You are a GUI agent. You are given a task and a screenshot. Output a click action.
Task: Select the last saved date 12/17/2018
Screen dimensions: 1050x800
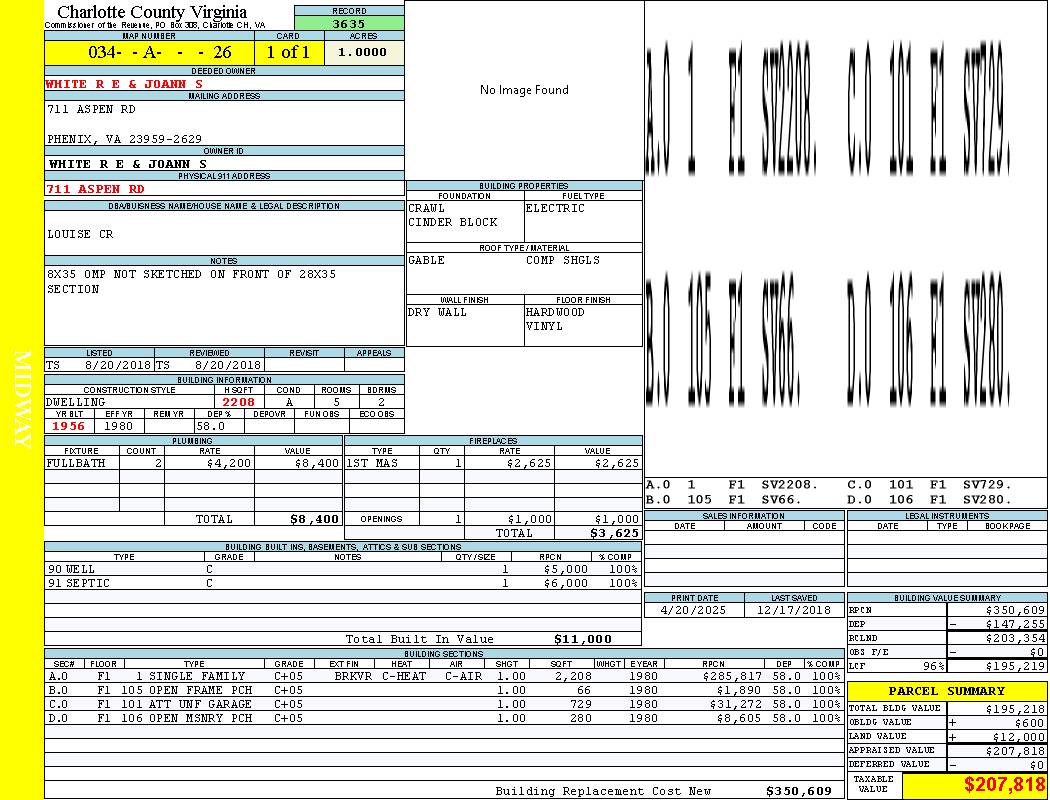(794, 610)
